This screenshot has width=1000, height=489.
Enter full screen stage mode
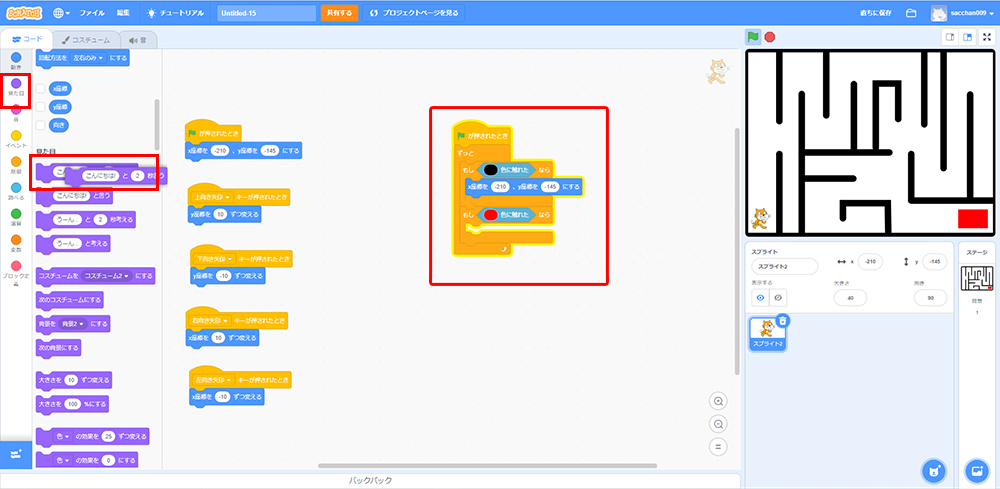click(986, 37)
